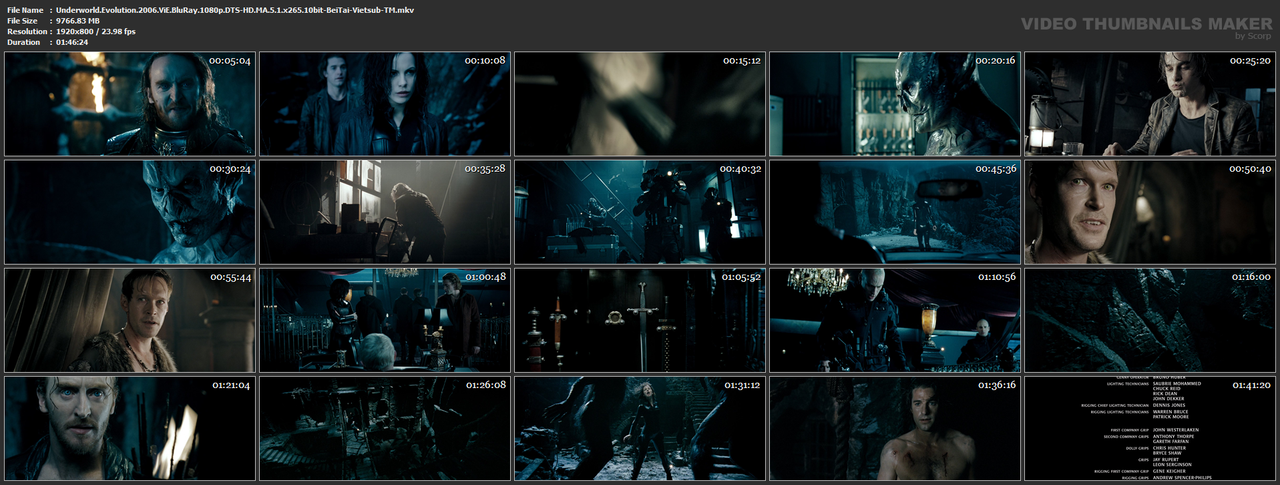Click the Underworld.Evolution .mkv file name
Screen dimensions: 1280x485
(235, 9)
